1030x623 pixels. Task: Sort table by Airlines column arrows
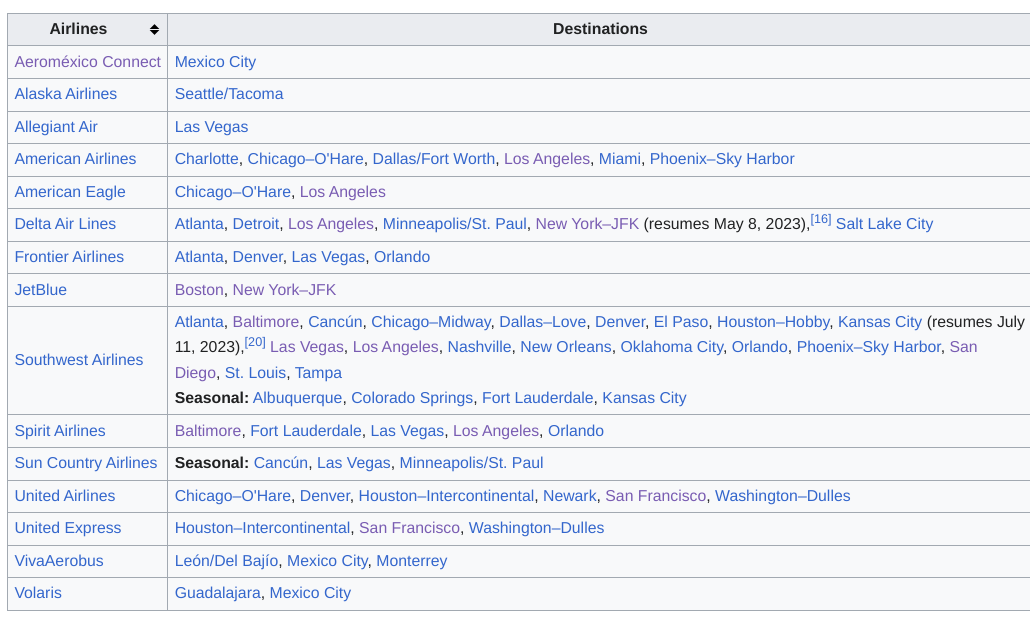(x=154, y=30)
